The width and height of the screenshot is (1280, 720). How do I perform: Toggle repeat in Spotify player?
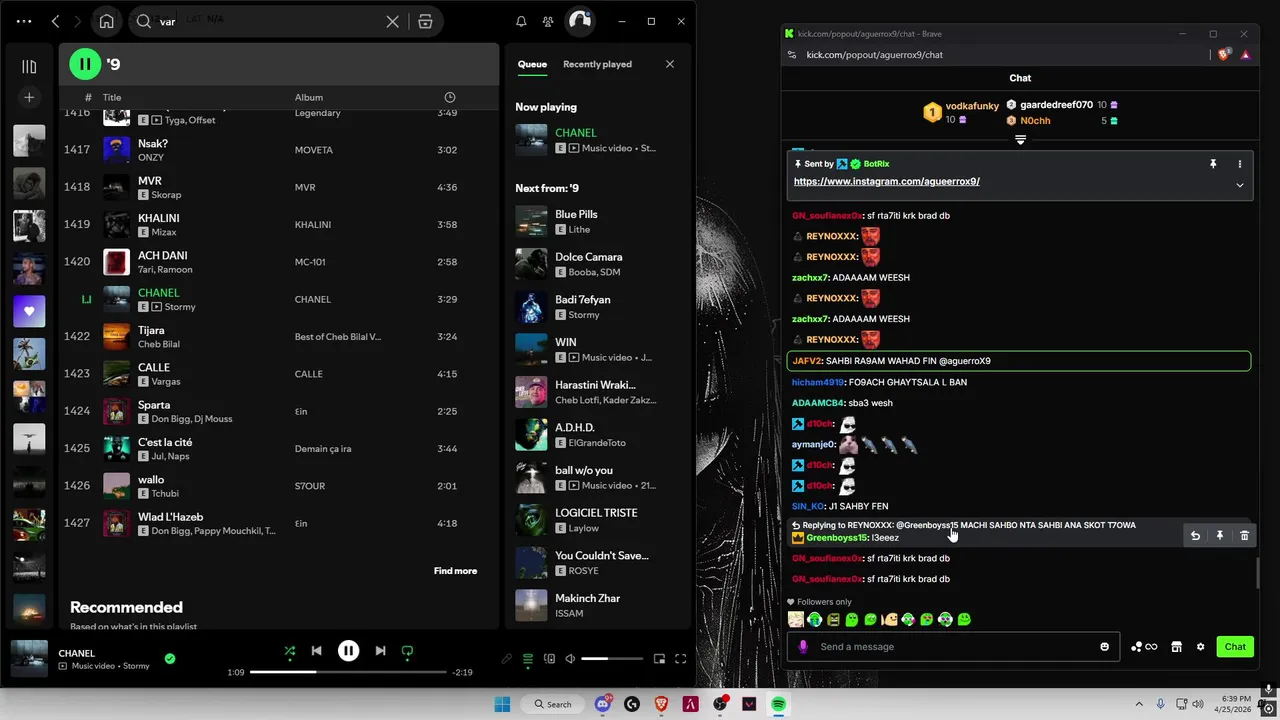coord(407,651)
